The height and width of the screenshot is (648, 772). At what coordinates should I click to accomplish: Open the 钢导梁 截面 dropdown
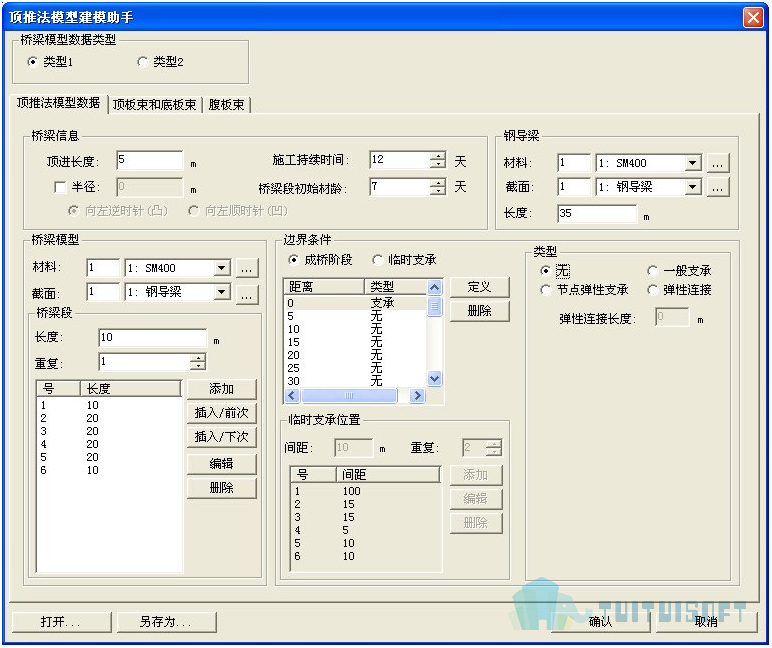(x=692, y=187)
